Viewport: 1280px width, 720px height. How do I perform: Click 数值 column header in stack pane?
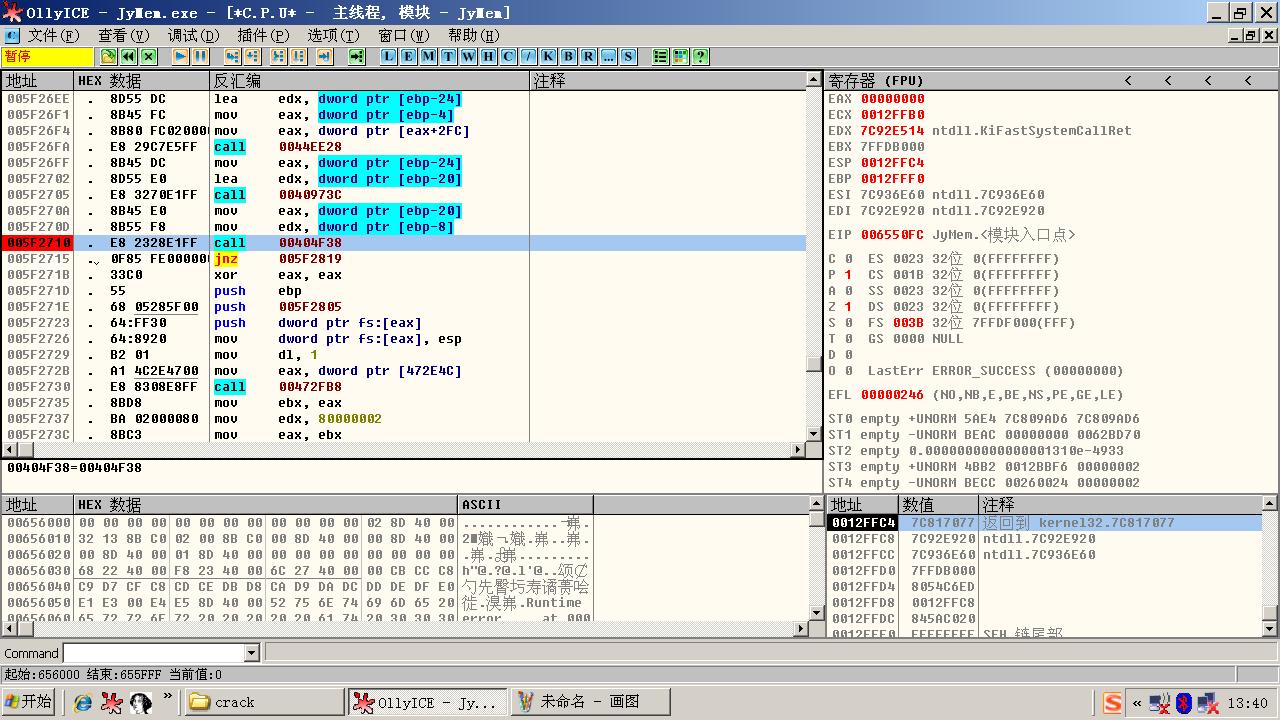point(938,504)
